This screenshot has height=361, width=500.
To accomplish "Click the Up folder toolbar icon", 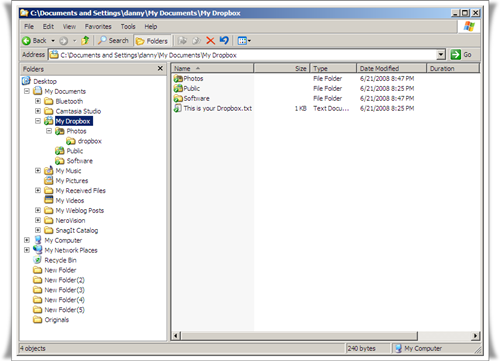I will [x=85, y=41].
